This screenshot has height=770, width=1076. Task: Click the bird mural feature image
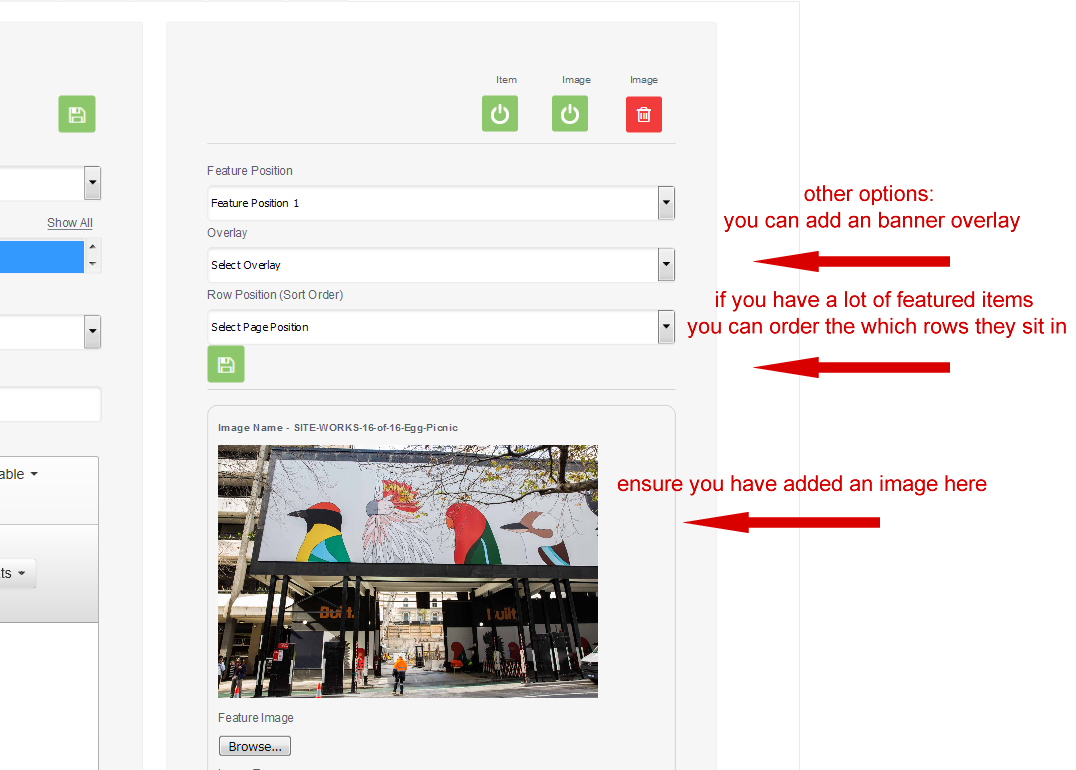tap(408, 570)
